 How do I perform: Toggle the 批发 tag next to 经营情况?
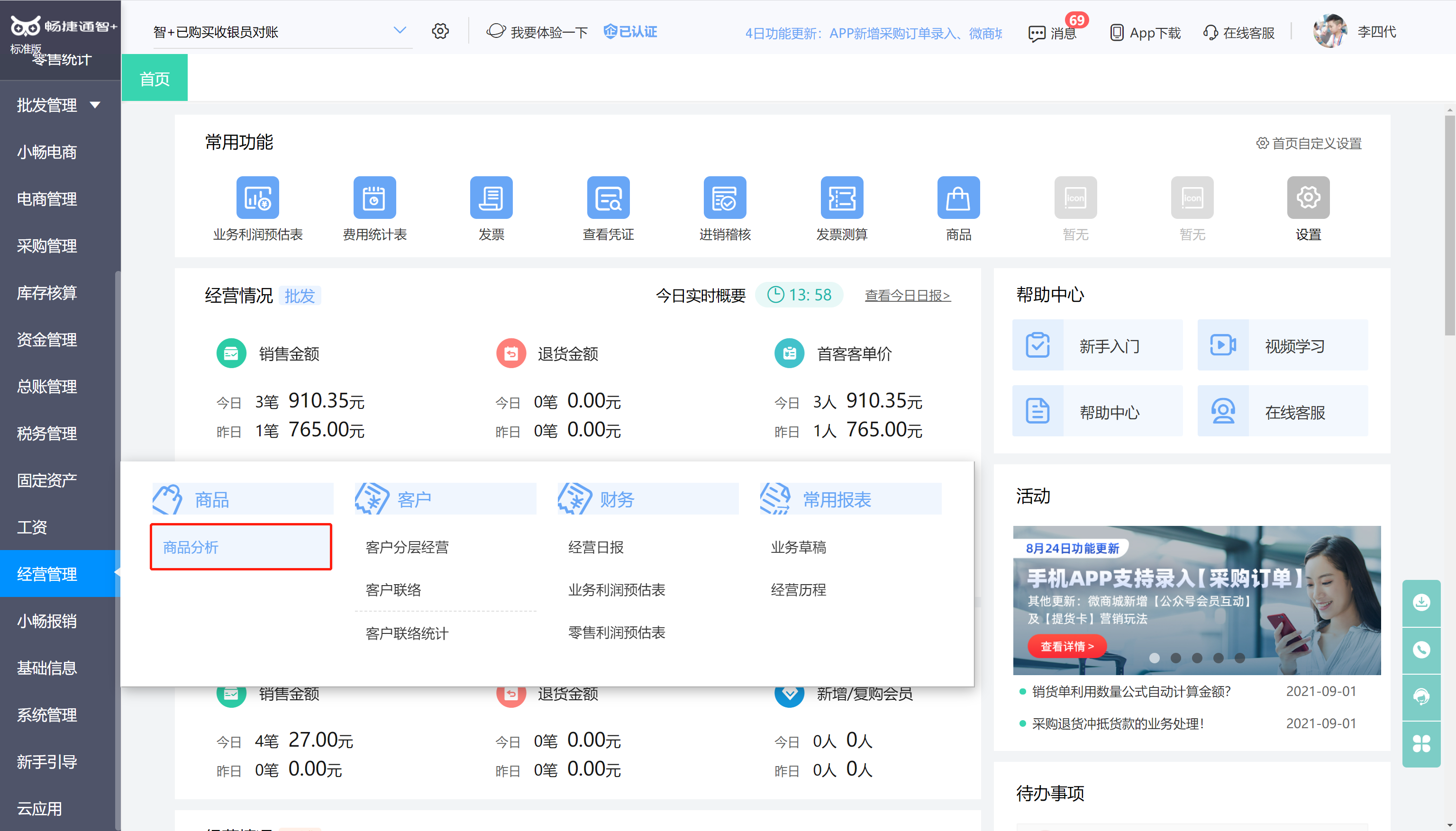(x=300, y=296)
